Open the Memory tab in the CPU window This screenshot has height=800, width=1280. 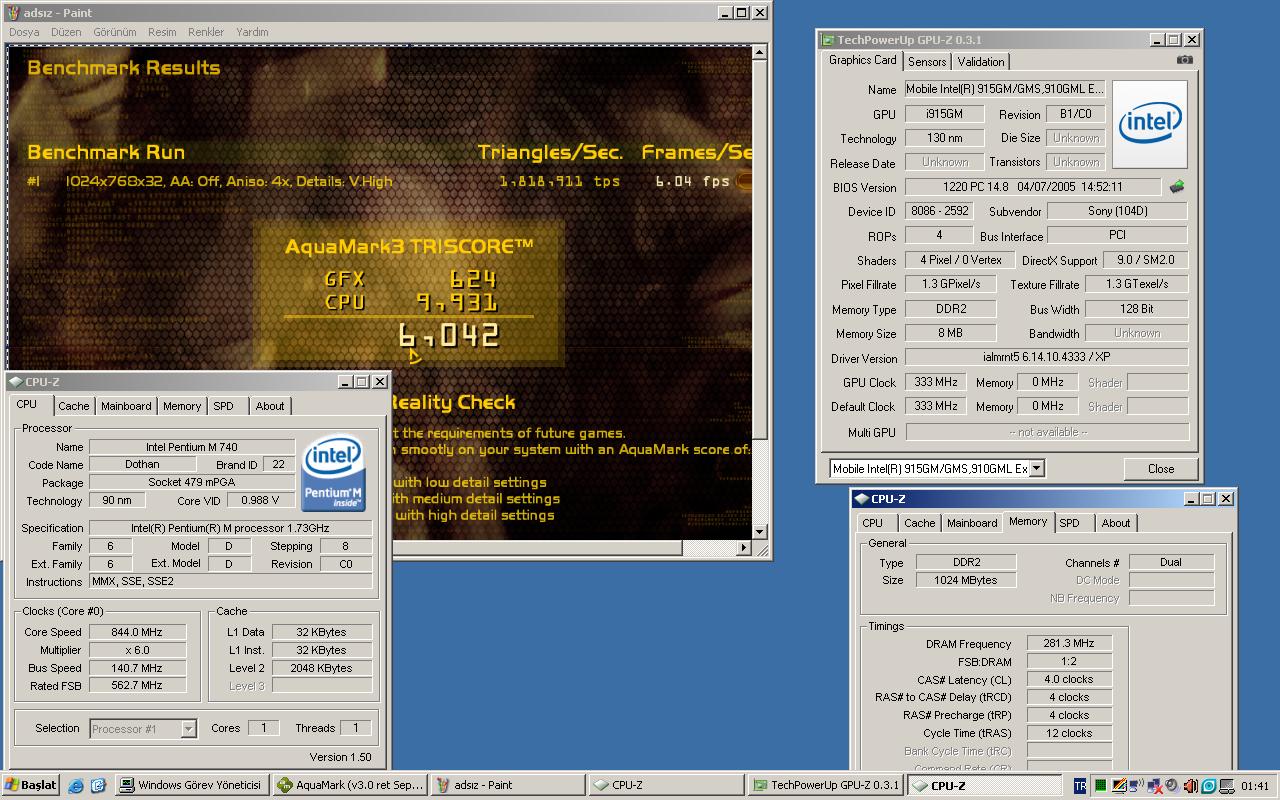(181, 406)
